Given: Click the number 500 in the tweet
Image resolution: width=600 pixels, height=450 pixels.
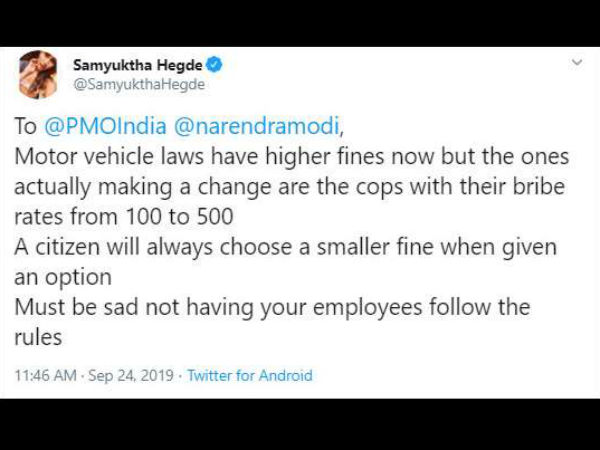Looking at the screenshot, I should pos(215,217).
